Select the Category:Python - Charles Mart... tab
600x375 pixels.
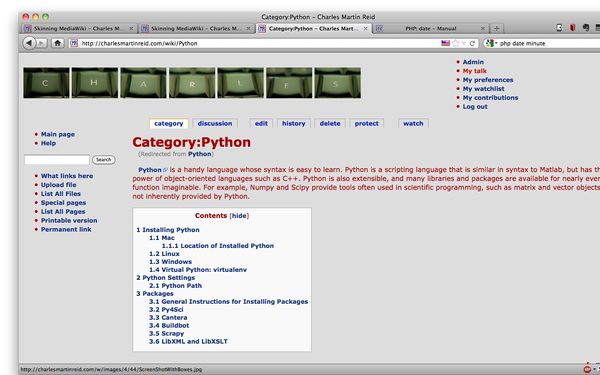pos(313,28)
